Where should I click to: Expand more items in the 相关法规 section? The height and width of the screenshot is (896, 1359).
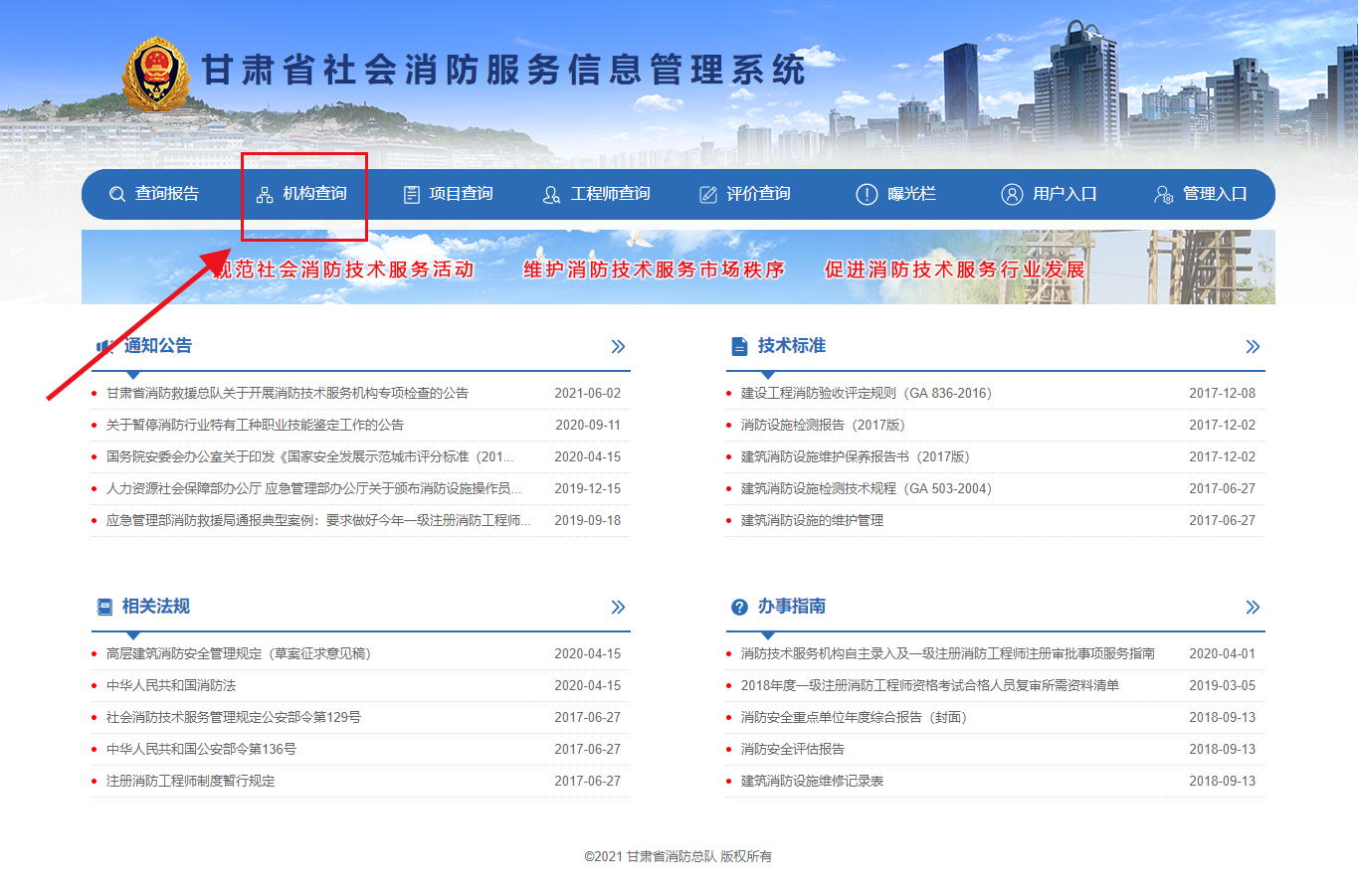pyautogui.click(x=618, y=608)
